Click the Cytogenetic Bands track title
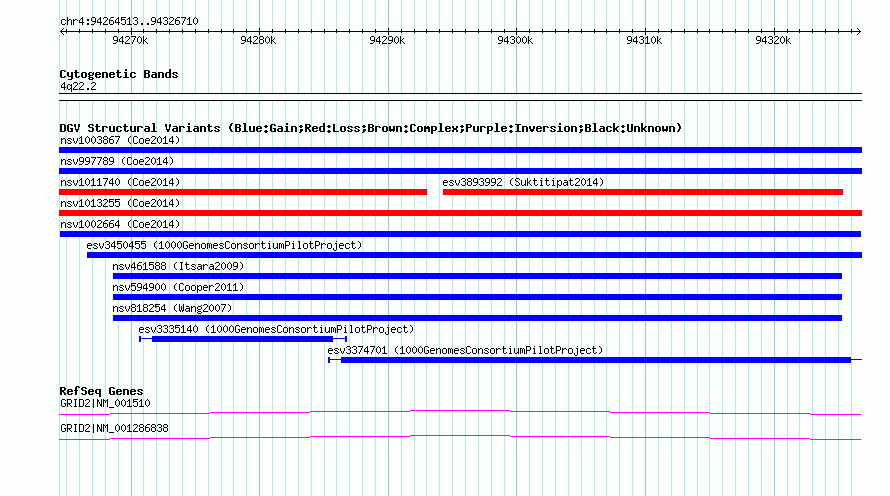The height and width of the screenshot is (496, 890). [119, 74]
